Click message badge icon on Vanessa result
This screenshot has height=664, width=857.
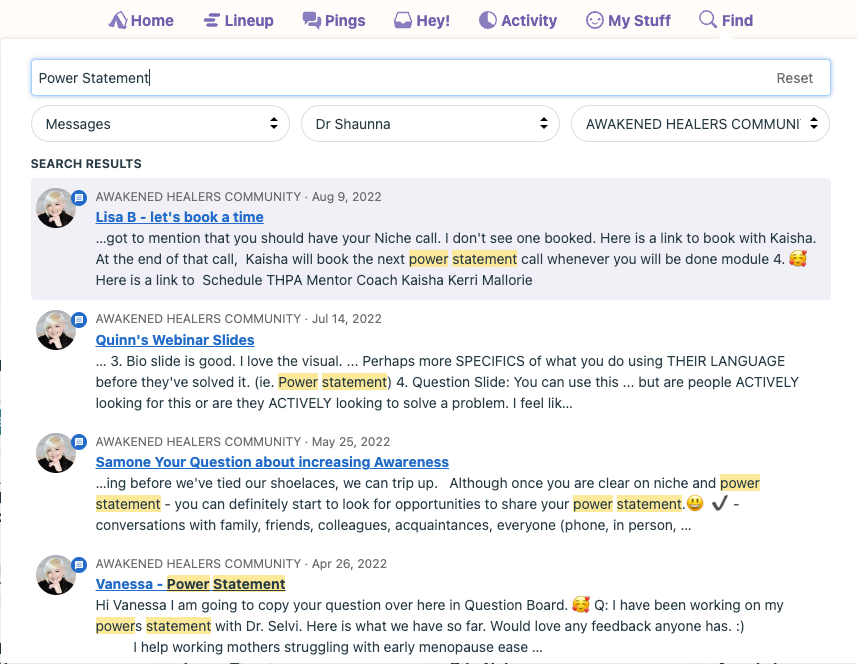(x=79, y=565)
